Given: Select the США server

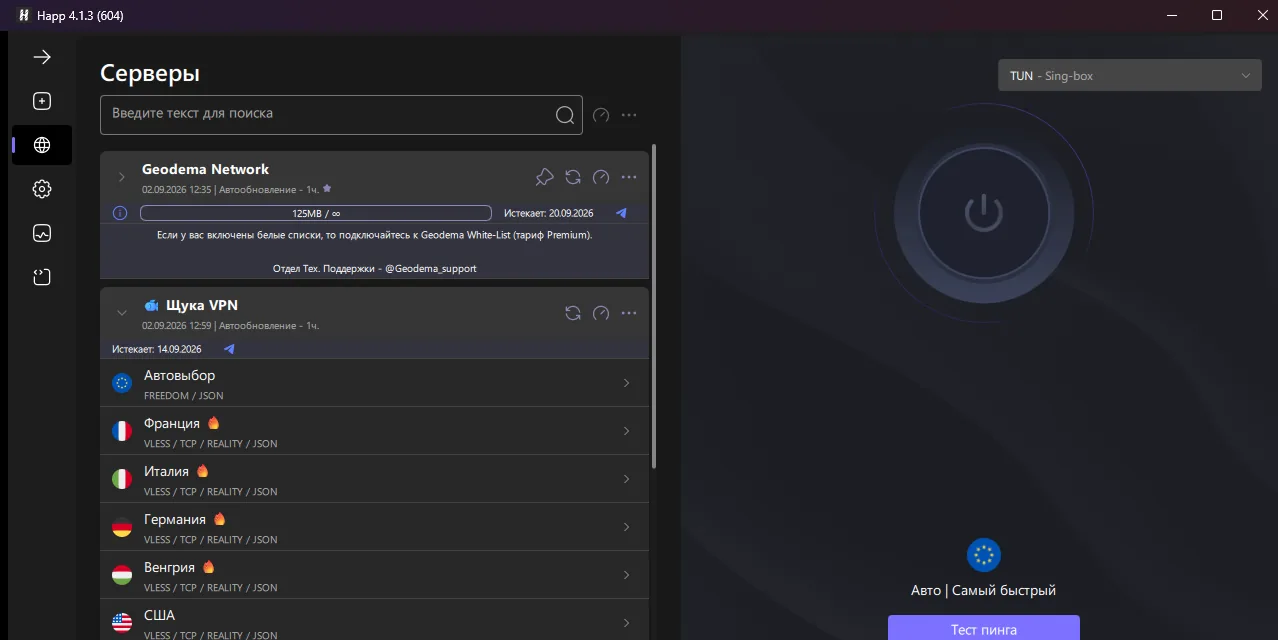Looking at the screenshot, I should [x=375, y=620].
